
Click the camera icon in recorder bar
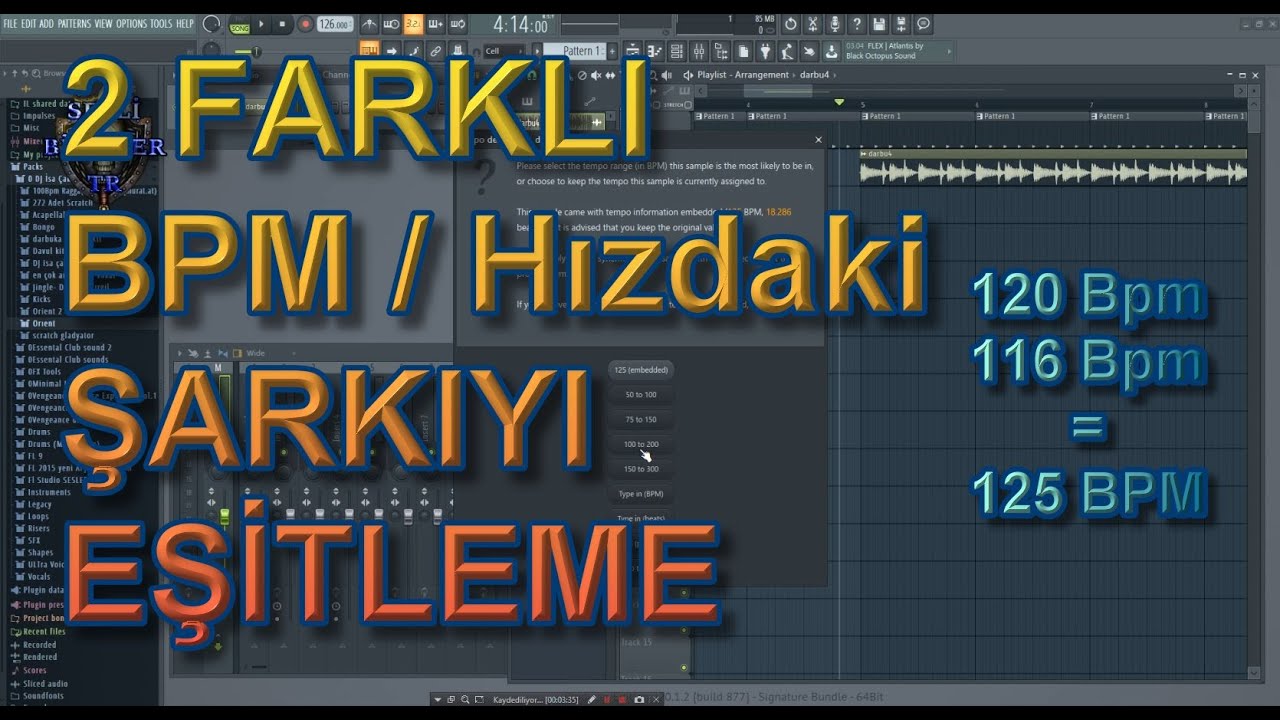(x=639, y=700)
